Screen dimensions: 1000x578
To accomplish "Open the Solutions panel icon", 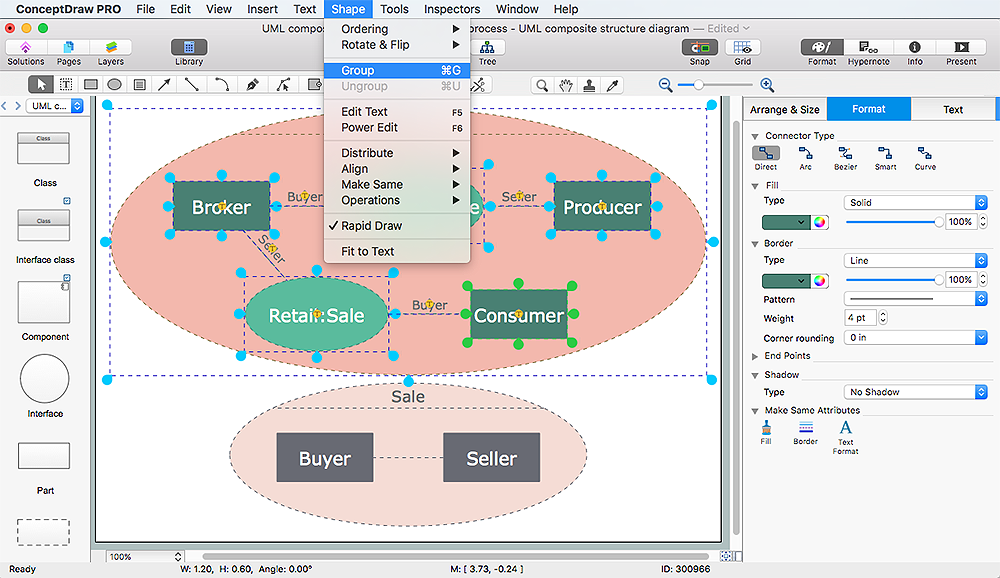I will tap(25, 48).
